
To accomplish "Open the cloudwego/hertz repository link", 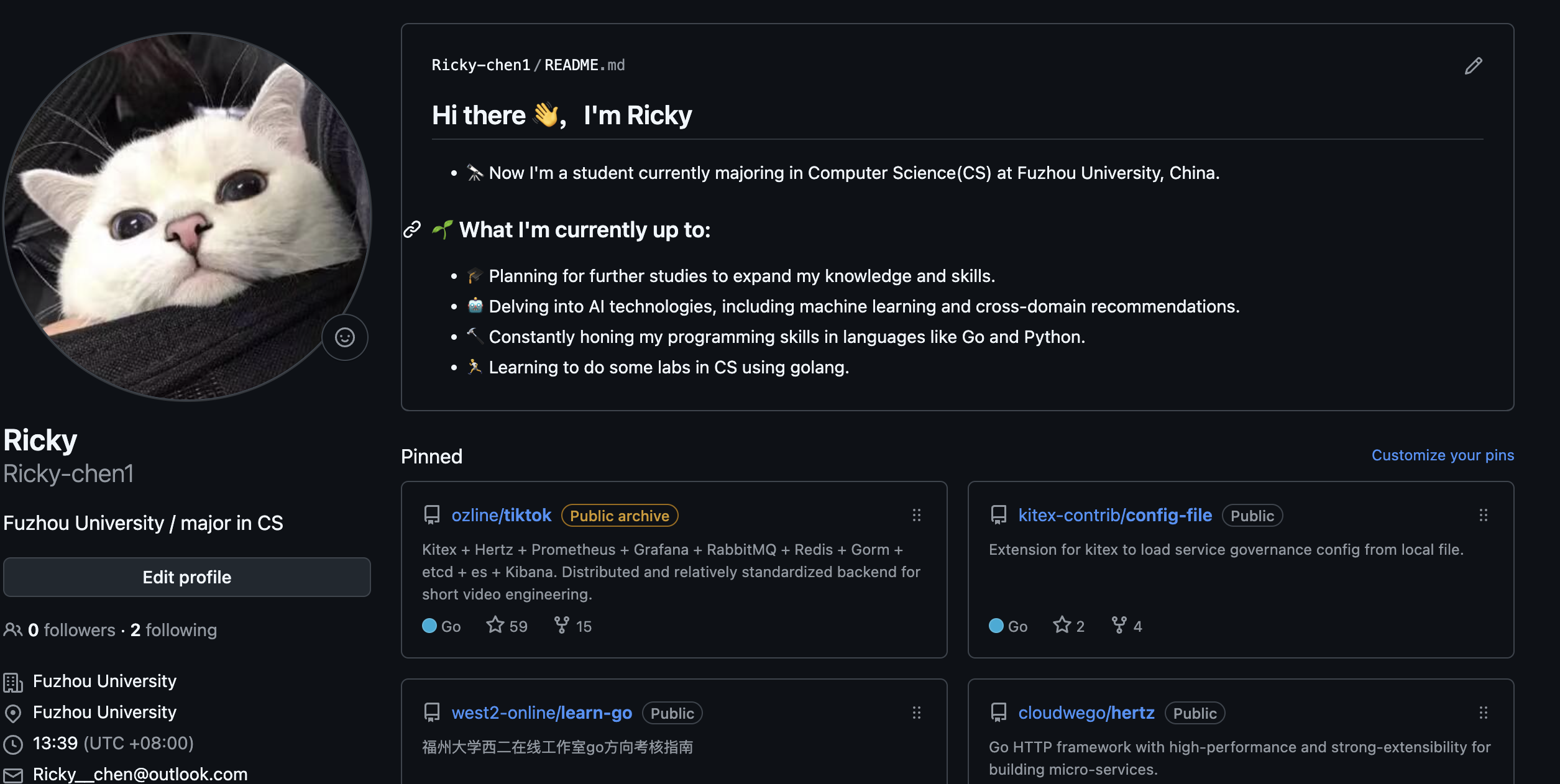I will (1086, 713).
